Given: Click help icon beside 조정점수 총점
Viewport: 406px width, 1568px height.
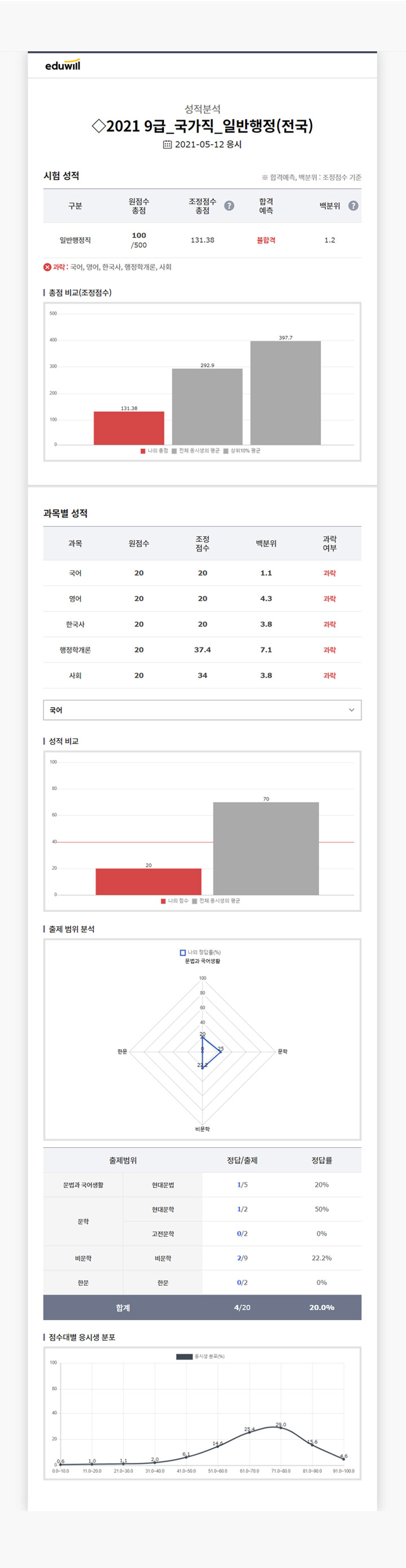Looking at the screenshot, I should click(x=230, y=206).
